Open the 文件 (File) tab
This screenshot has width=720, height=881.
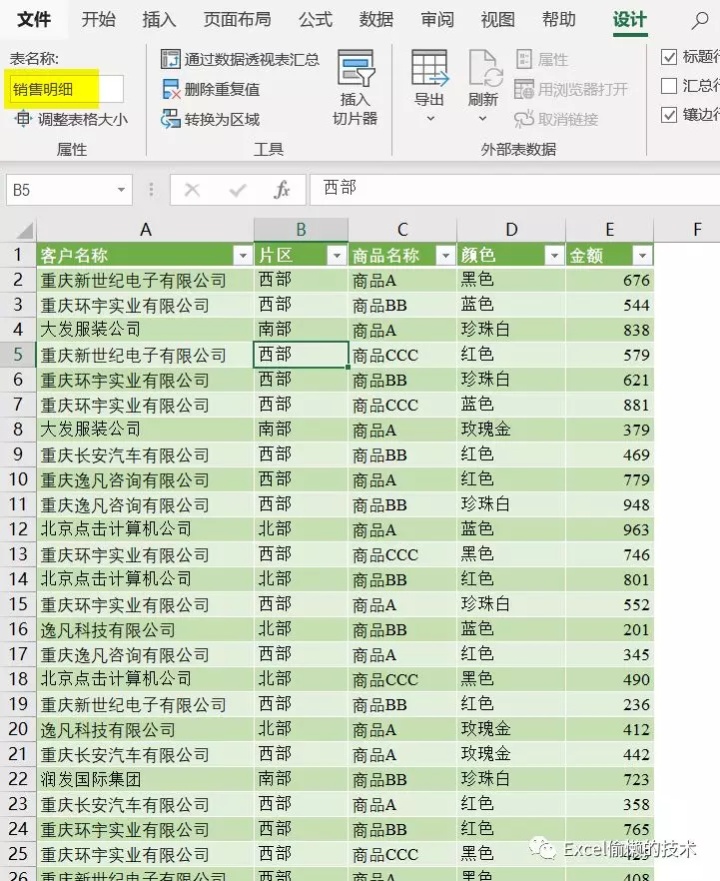[34, 20]
